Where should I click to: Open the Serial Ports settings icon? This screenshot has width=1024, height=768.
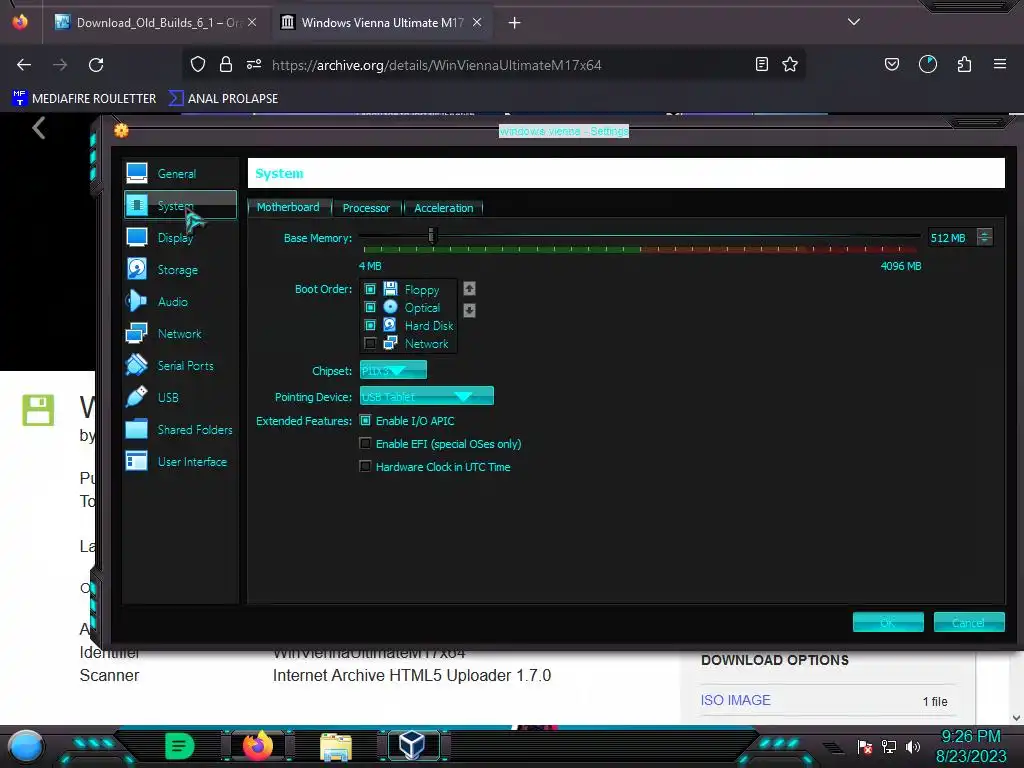pyautogui.click(x=136, y=365)
